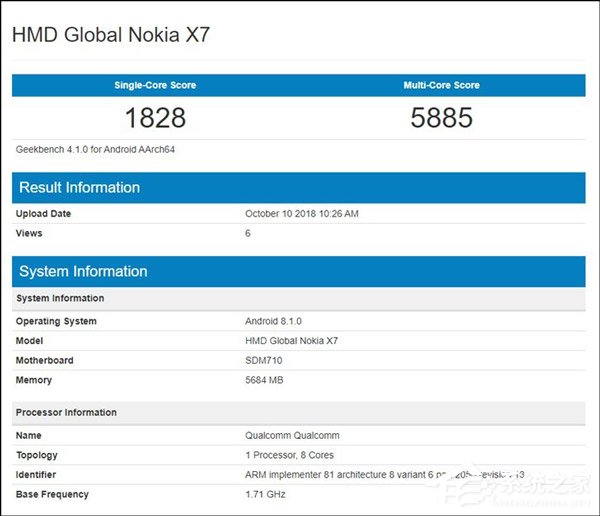Click the Result Information section header

[298, 188]
